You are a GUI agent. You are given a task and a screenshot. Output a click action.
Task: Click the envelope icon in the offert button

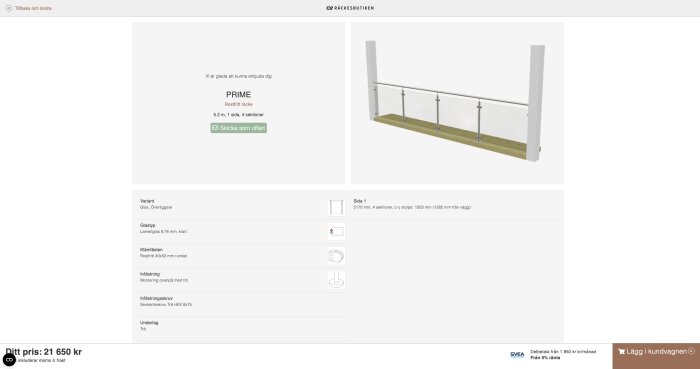[215, 128]
